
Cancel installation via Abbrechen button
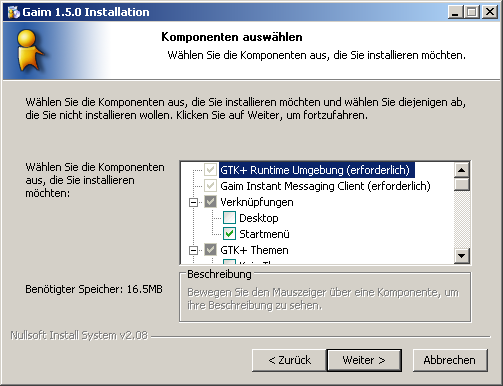tap(450, 360)
